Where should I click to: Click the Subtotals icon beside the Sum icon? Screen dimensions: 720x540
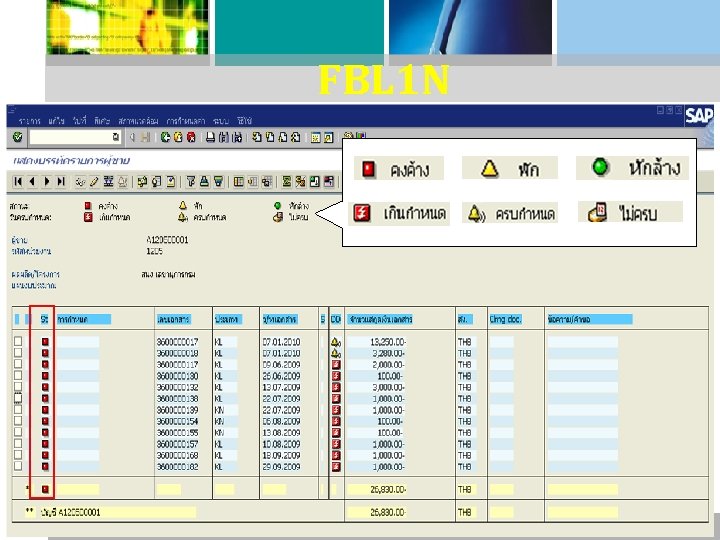pyautogui.click(x=301, y=182)
